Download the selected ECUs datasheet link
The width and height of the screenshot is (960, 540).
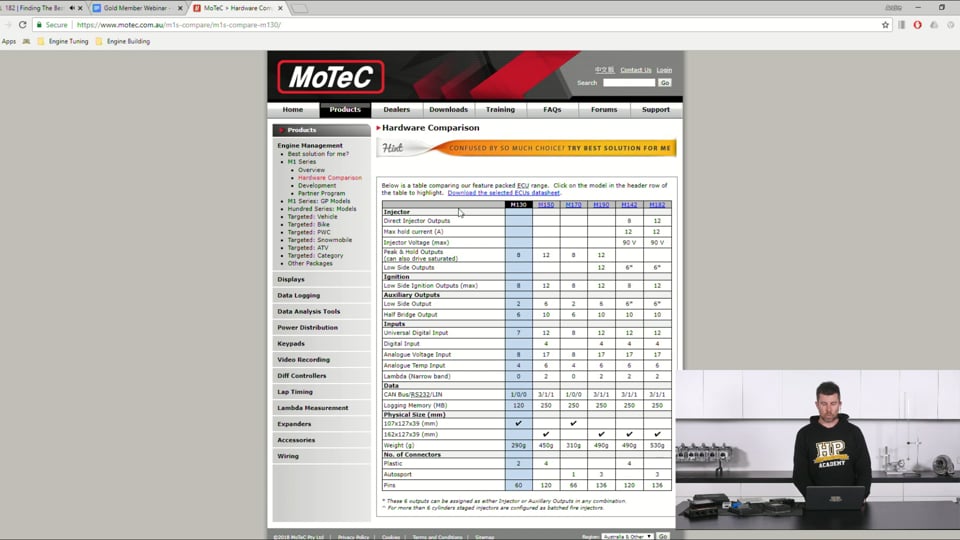point(503,193)
